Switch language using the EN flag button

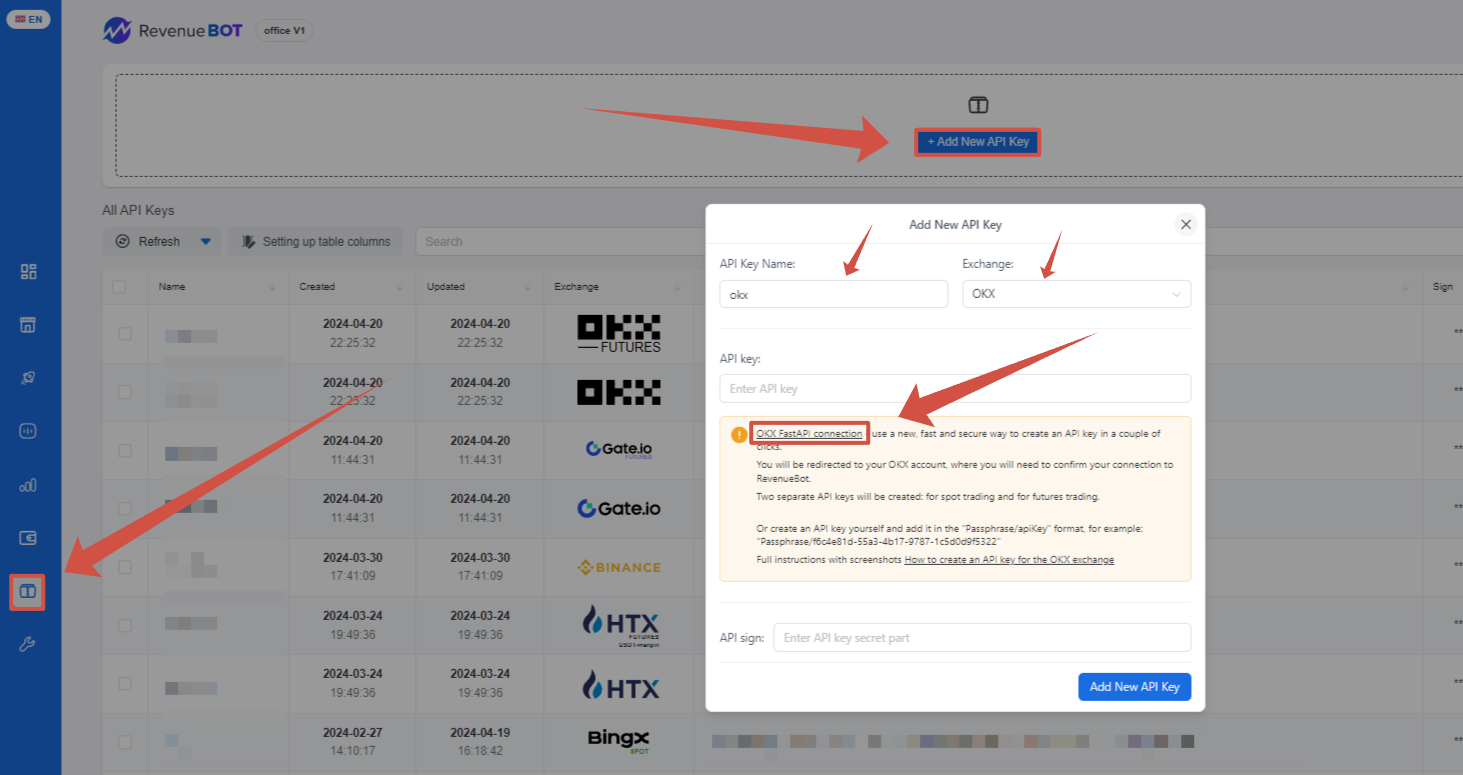(28, 19)
